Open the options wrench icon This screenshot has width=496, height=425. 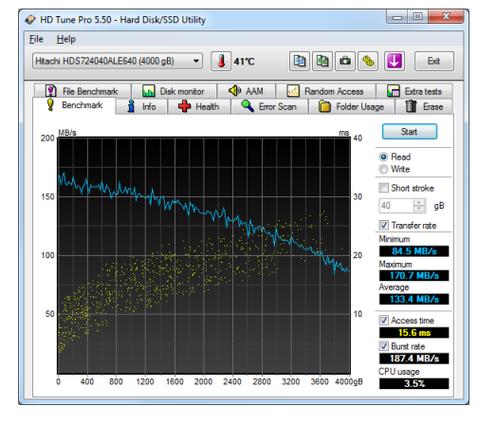(368, 61)
